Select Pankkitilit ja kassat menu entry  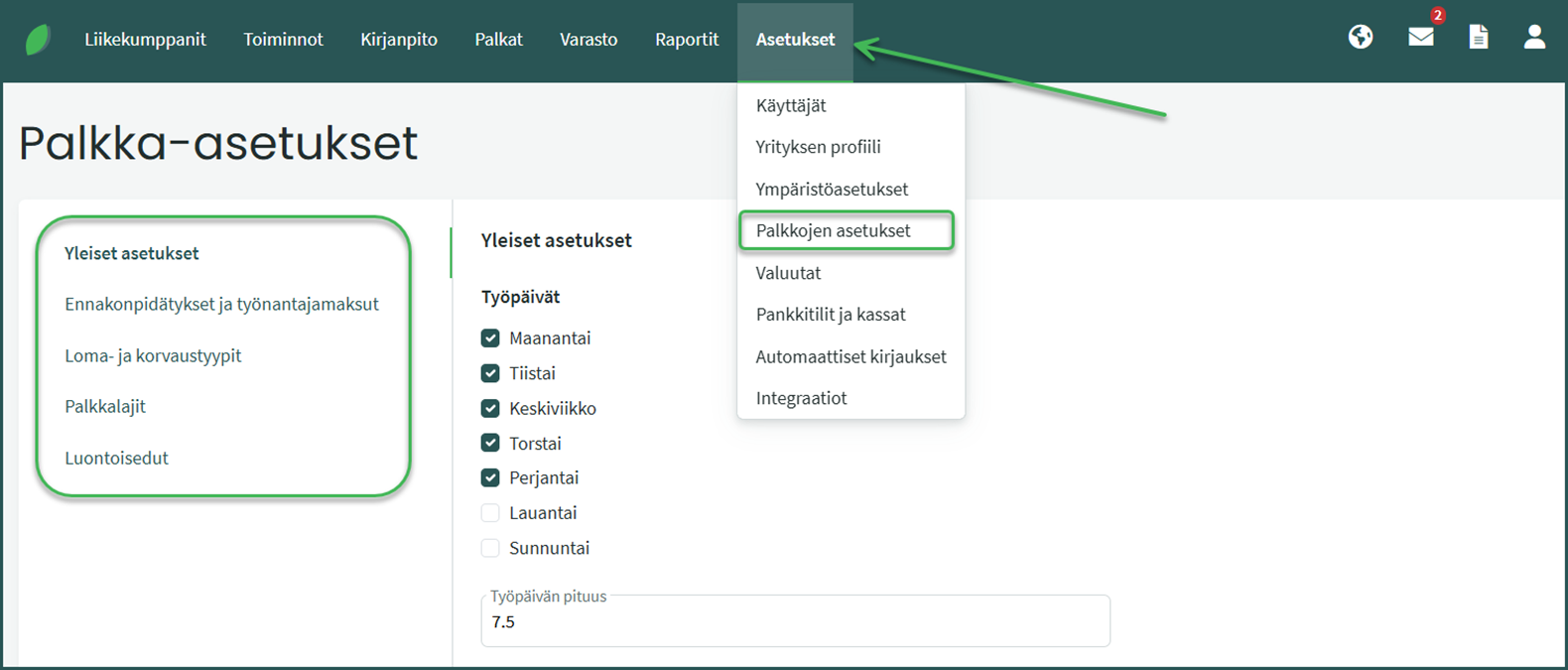coord(831,315)
